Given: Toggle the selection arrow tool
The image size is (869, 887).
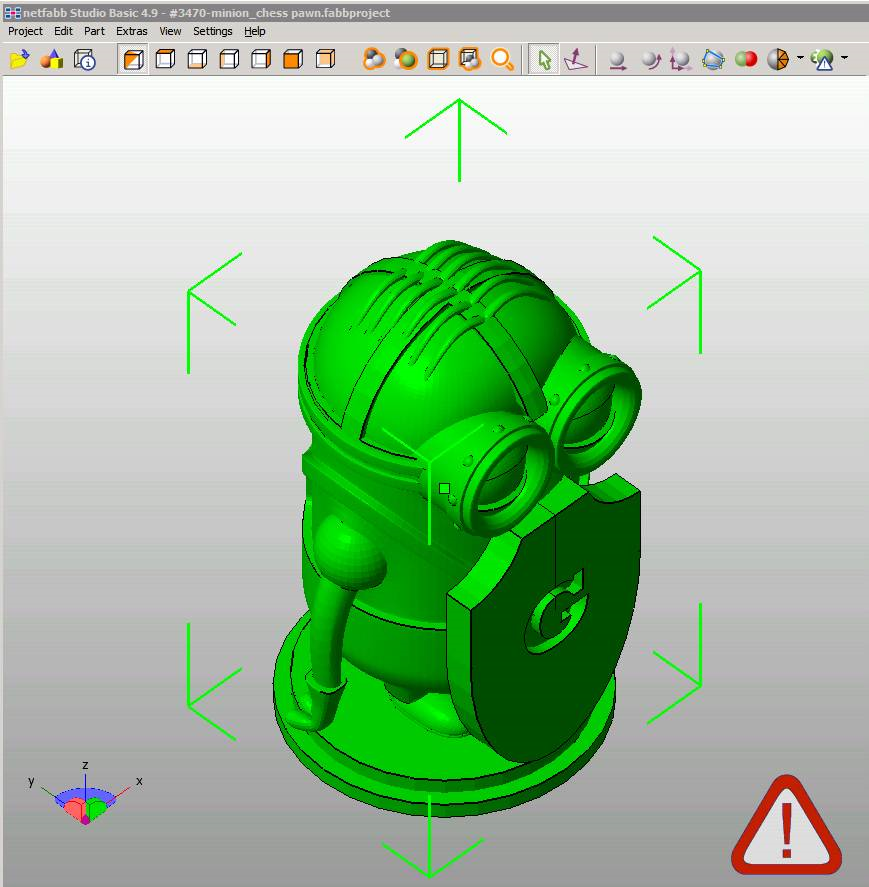Looking at the screenshot, I should click(544, 58).
